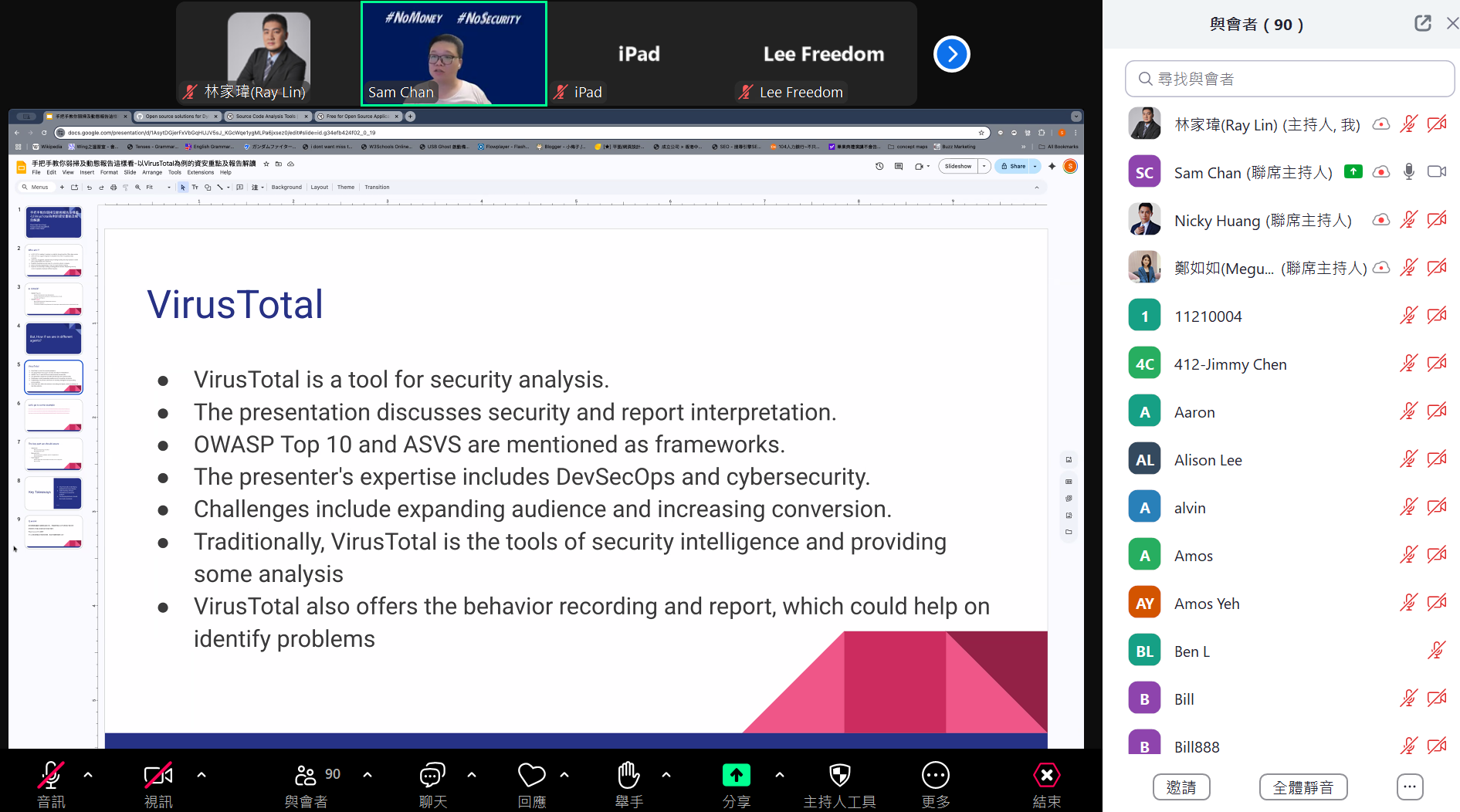Open participants (與會者) list icon
The width and height of the screenshot is (1460, 812).
[306, 775]
